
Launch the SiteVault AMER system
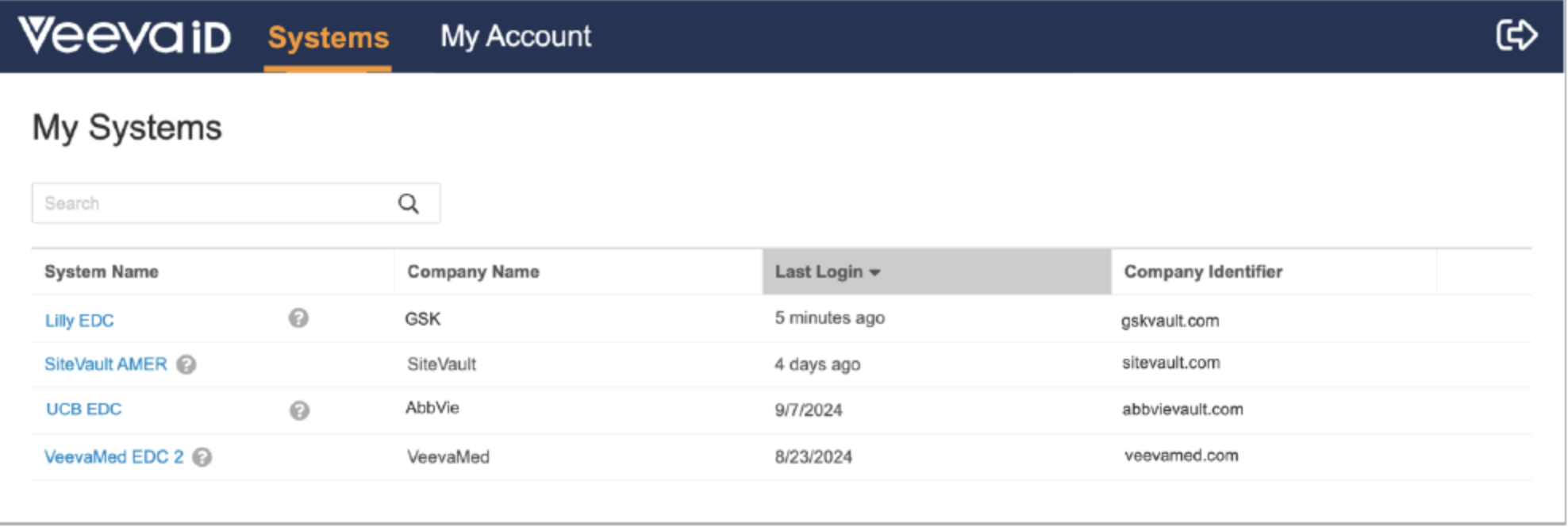pyautogui.click(x=106, y=364)
